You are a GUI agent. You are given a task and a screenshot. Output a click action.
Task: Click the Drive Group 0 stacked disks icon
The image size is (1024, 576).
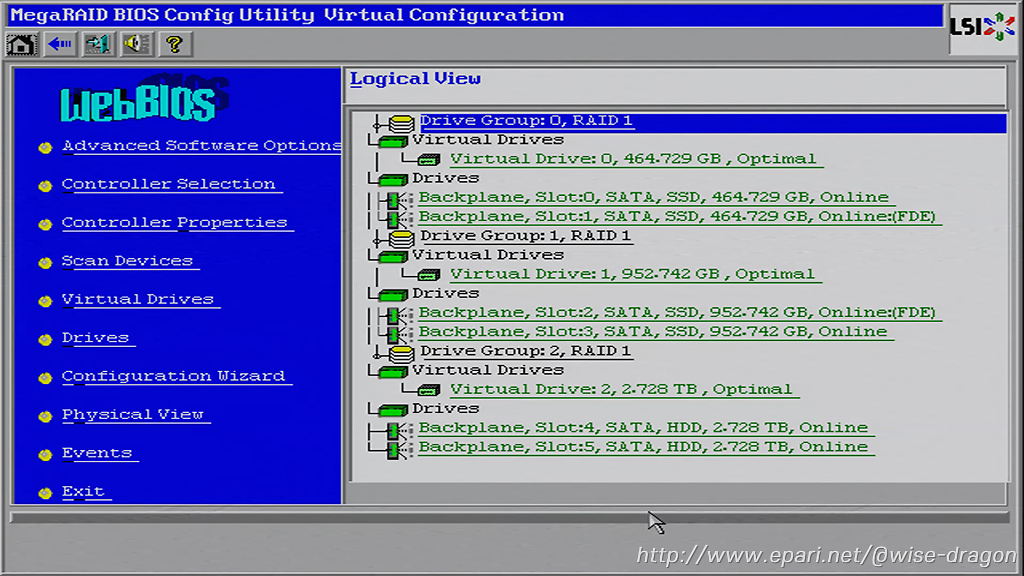[402, 122]
